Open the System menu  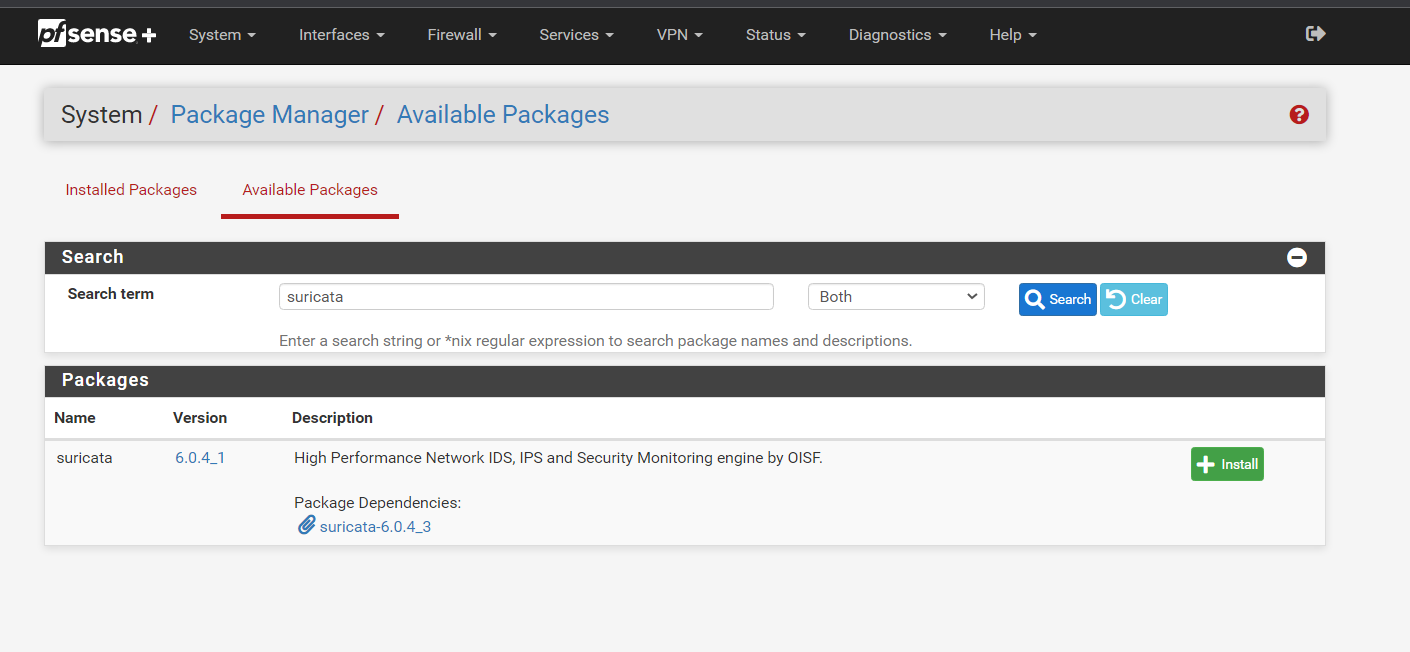click(222, 34)
